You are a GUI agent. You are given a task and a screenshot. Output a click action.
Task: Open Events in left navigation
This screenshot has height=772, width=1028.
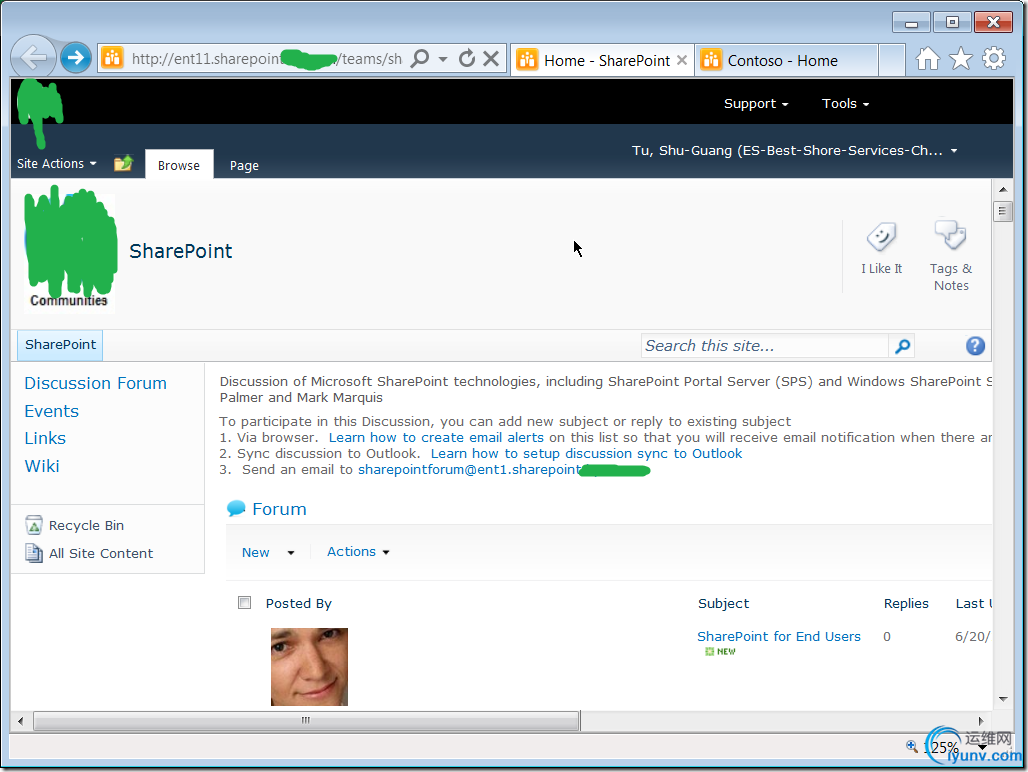(52, 412)
